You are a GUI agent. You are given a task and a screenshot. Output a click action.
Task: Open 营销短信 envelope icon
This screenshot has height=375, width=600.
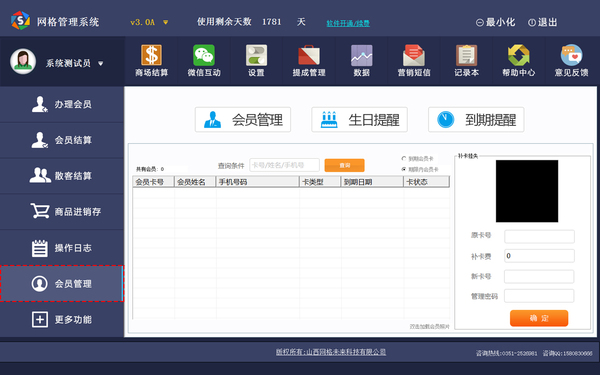coord(414,55)
